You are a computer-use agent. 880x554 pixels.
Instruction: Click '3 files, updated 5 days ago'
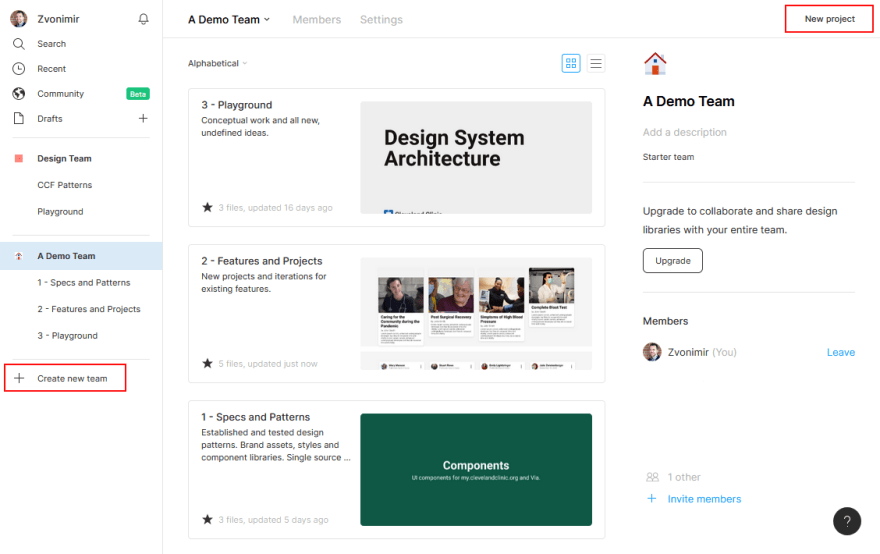273,520
